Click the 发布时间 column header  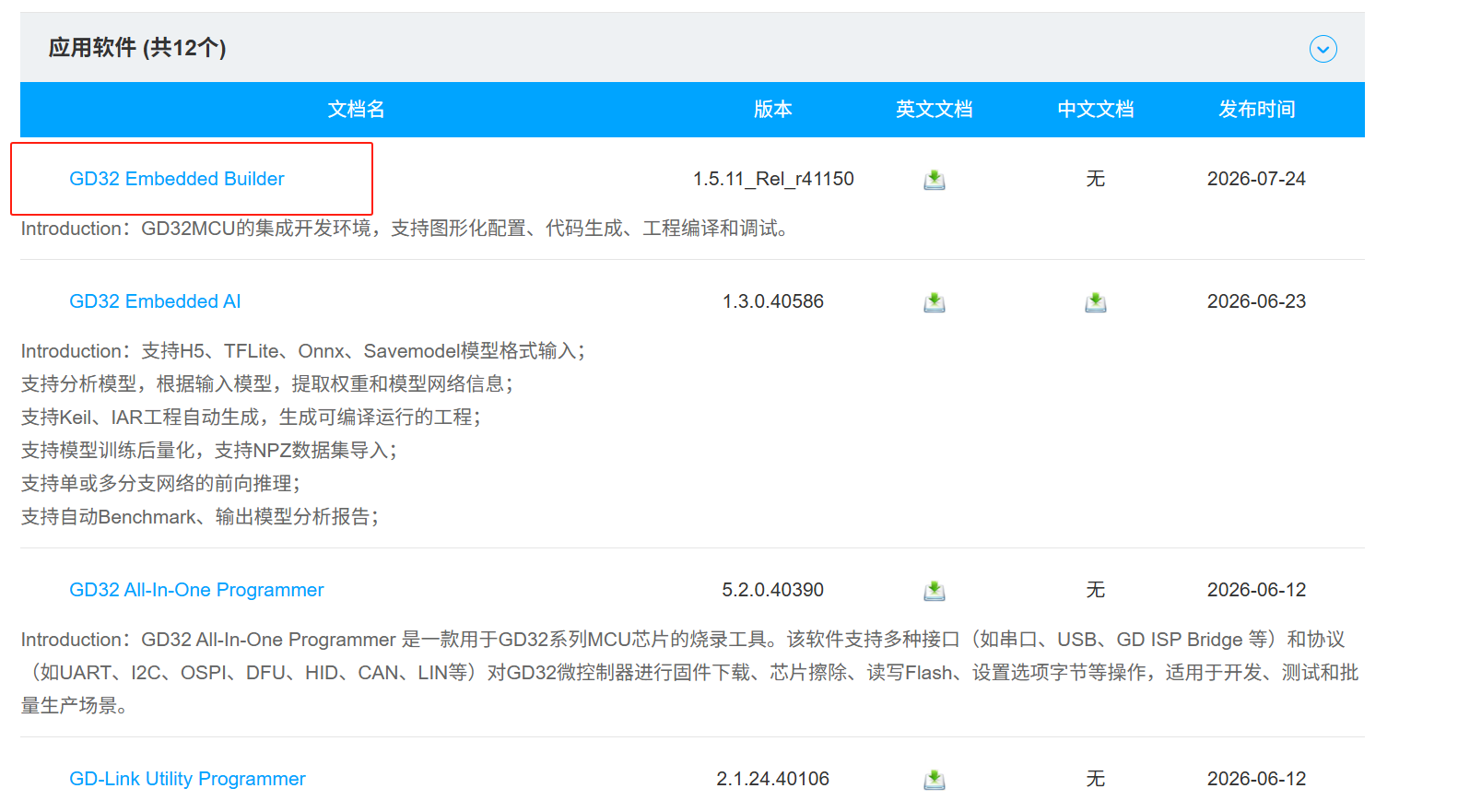(1257, 110)
